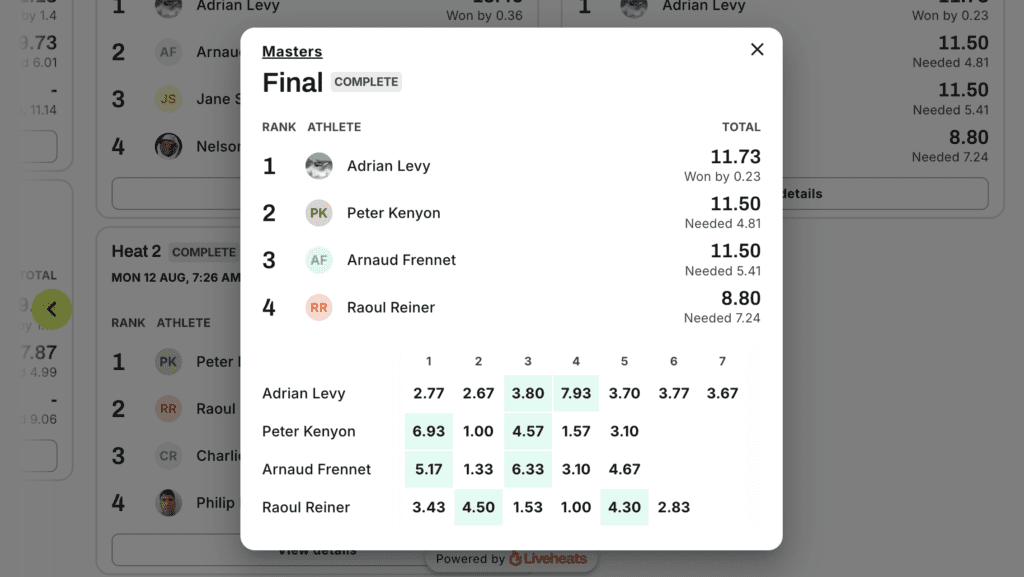Select Peter Kenyon's PK initials badge
This screenshot has height=577, width=1024.
coord(318,213)
